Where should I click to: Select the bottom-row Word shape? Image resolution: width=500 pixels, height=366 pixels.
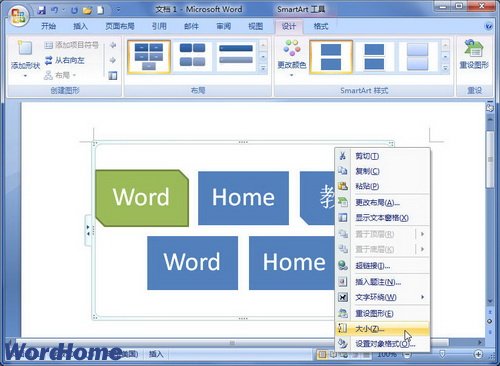(x=192, y=263)
